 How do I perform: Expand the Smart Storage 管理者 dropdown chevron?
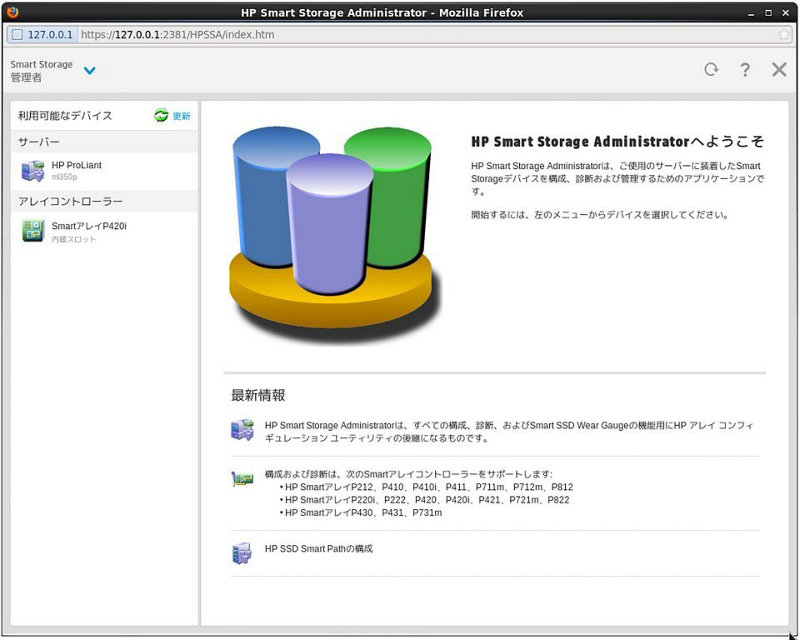[x=89, y=71]
